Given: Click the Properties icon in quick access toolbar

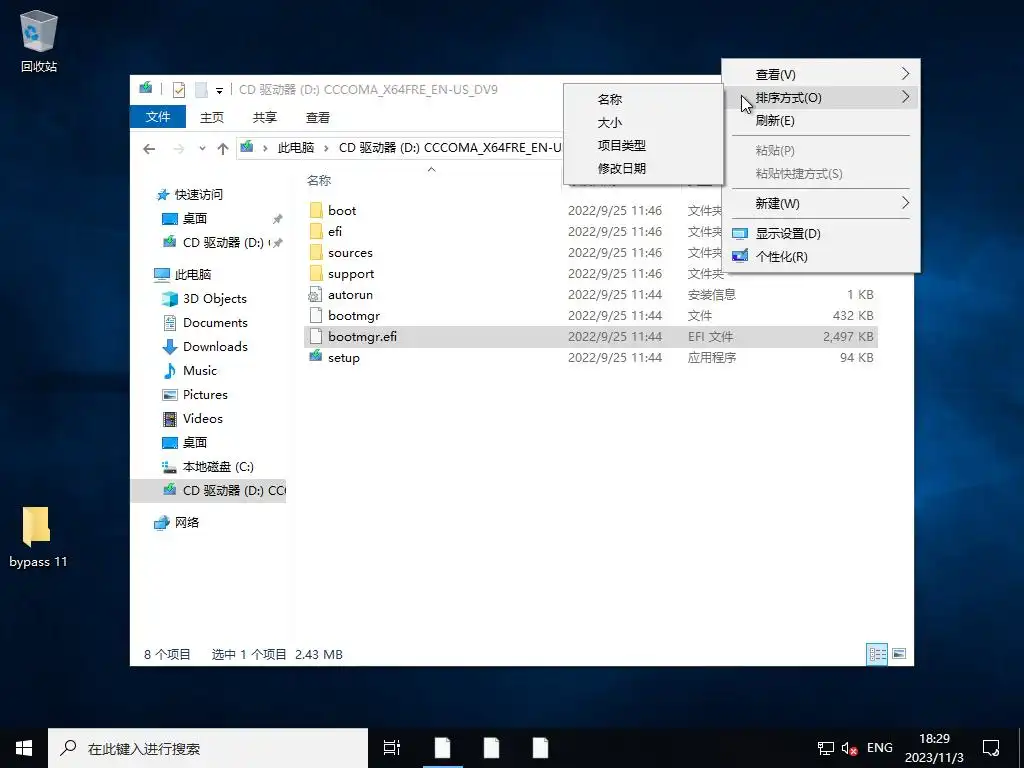Looking at the screenshot, I should (x=178, y=89).
